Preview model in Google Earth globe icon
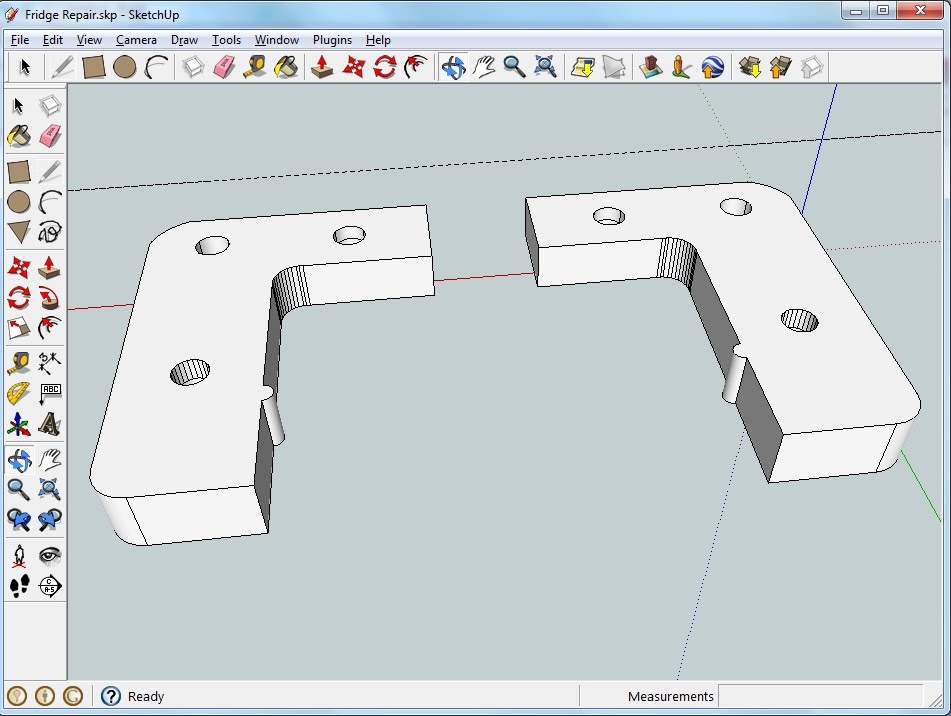 tap(712, 67)
